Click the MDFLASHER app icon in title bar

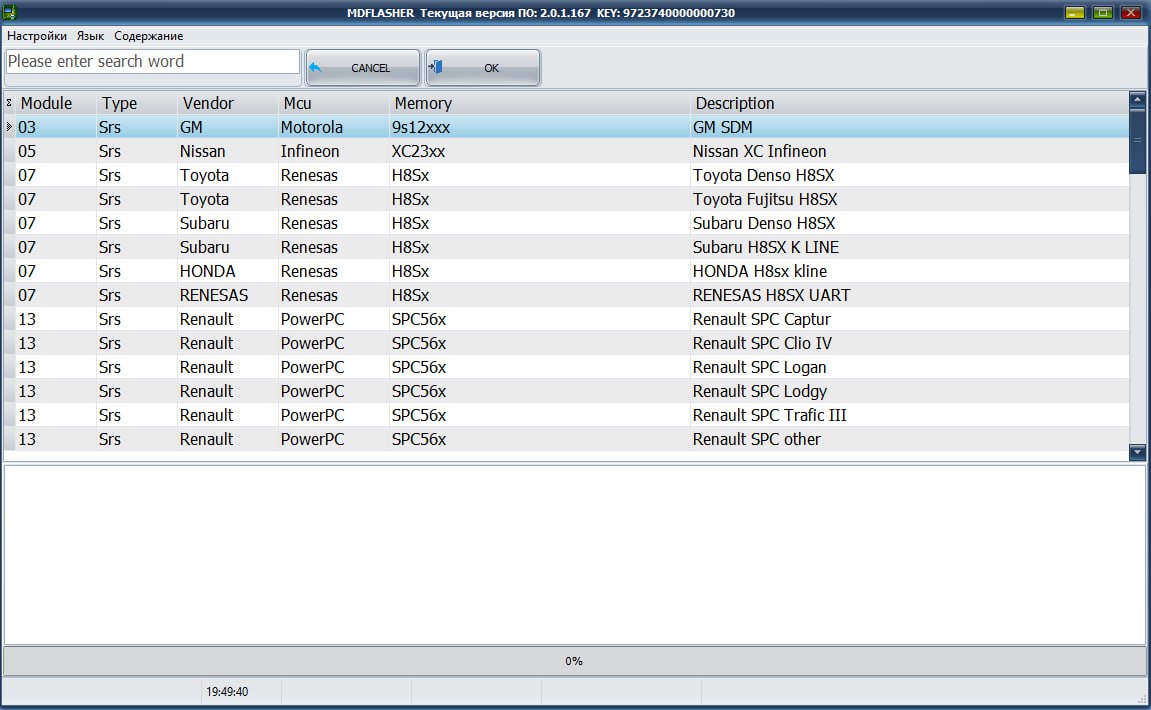point(10,12)
